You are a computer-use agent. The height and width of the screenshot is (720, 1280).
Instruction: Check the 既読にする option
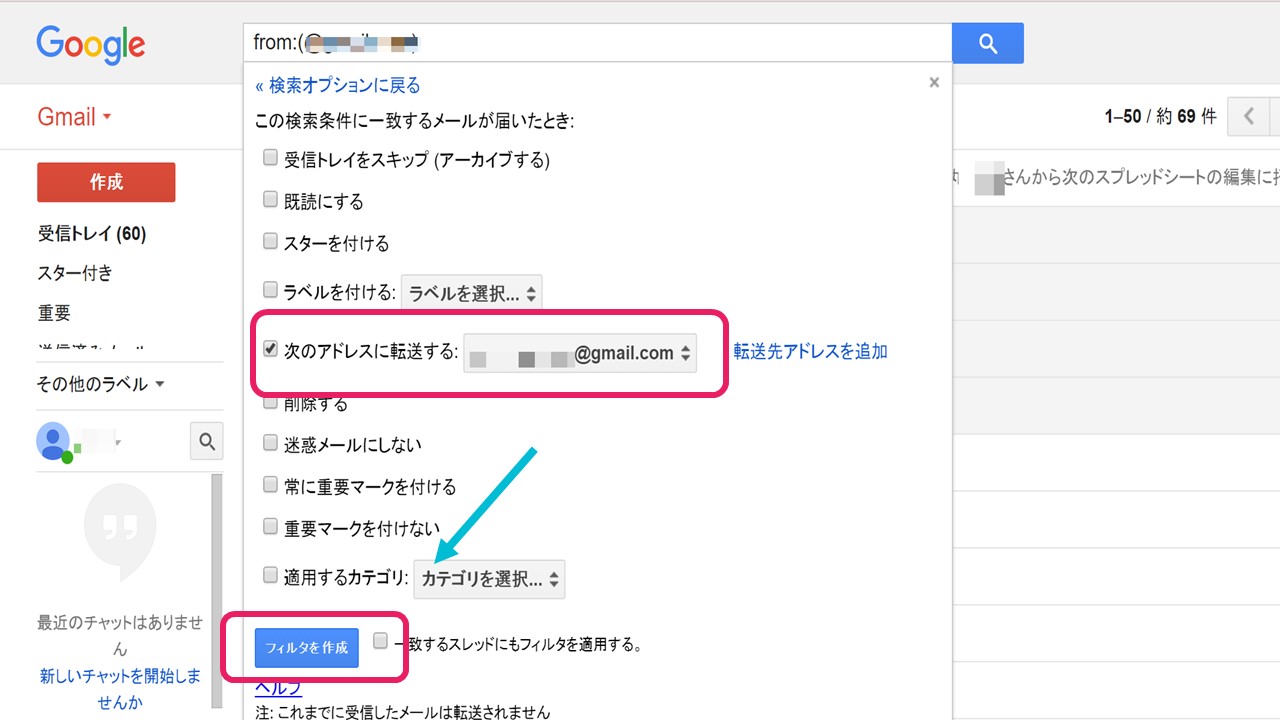tap(270, 200)
